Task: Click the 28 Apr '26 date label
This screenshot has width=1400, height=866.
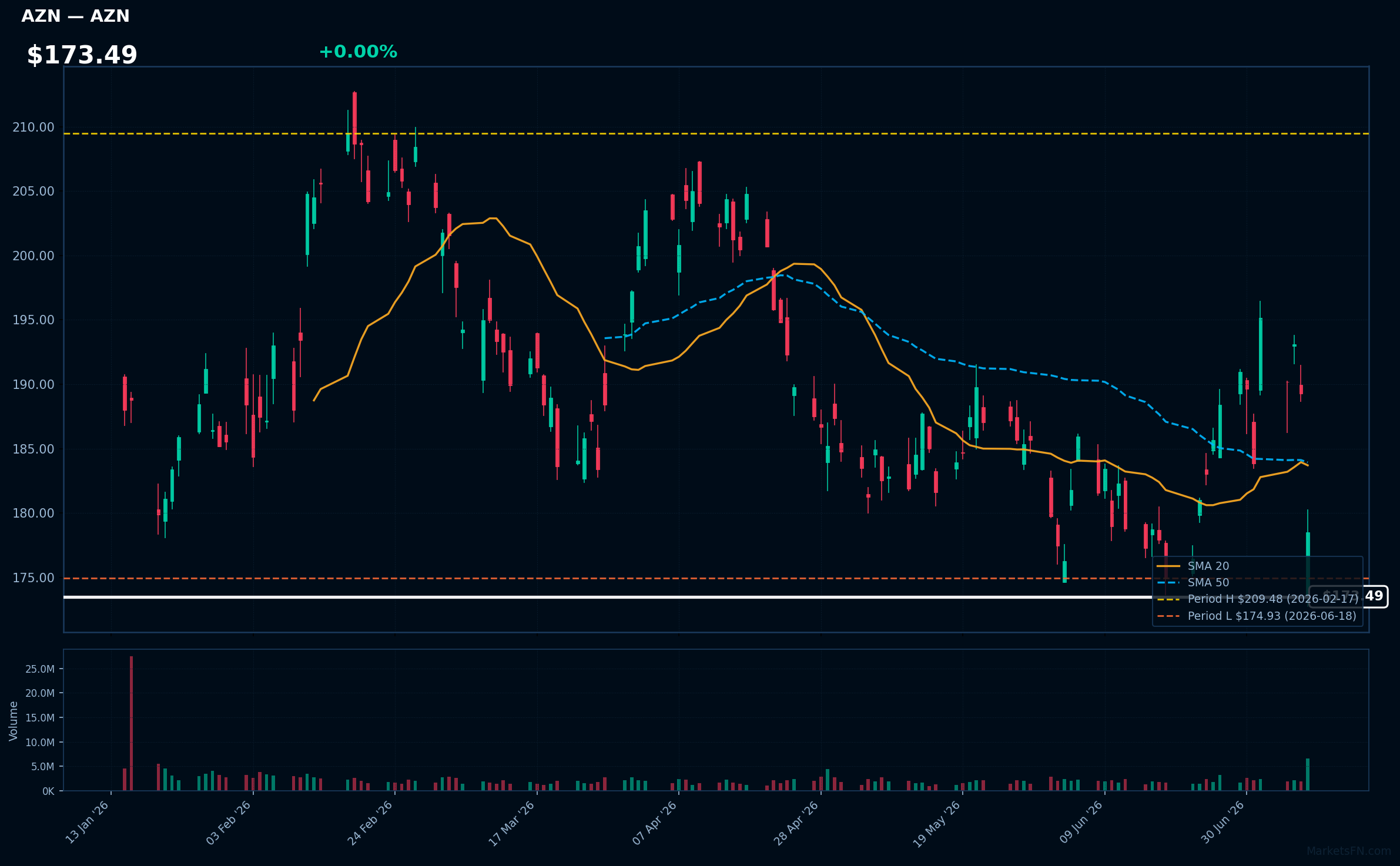Action: (x=796, y=823)
